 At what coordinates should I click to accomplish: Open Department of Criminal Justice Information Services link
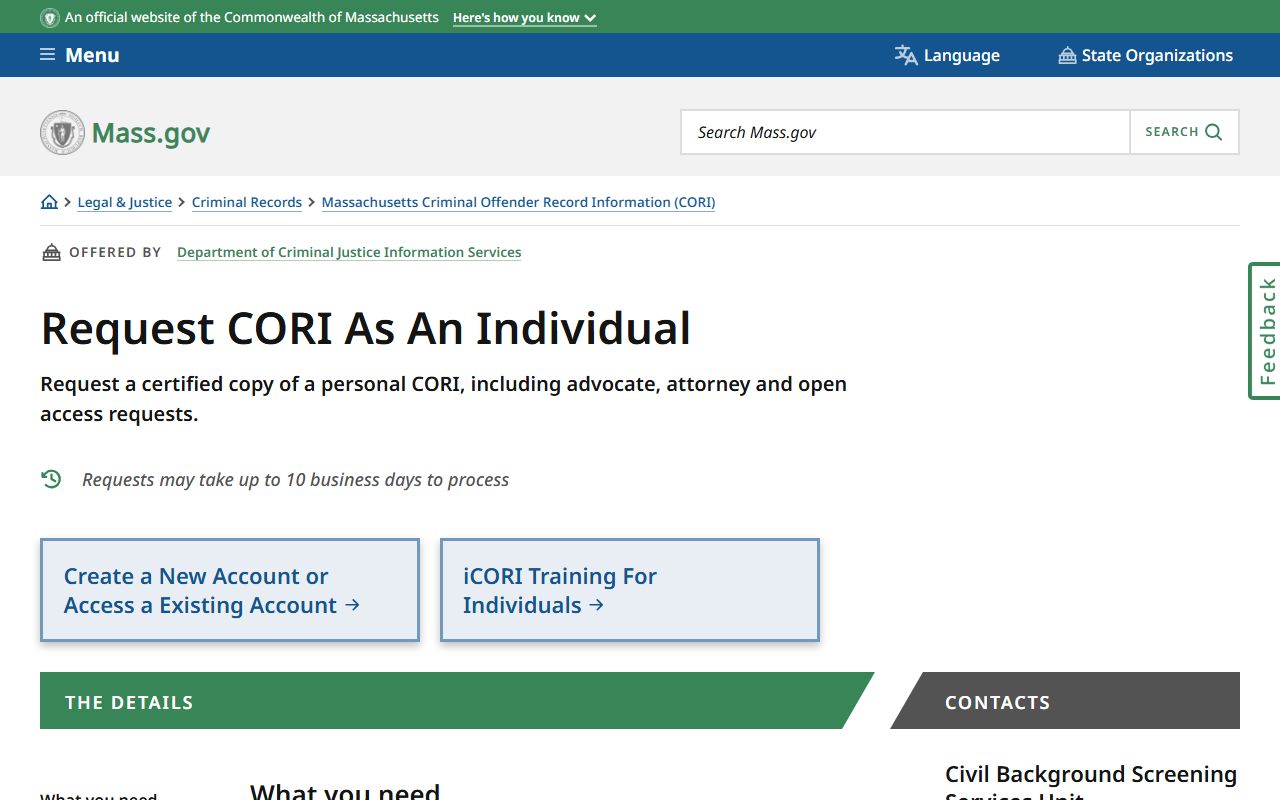(x=349, y=252)
